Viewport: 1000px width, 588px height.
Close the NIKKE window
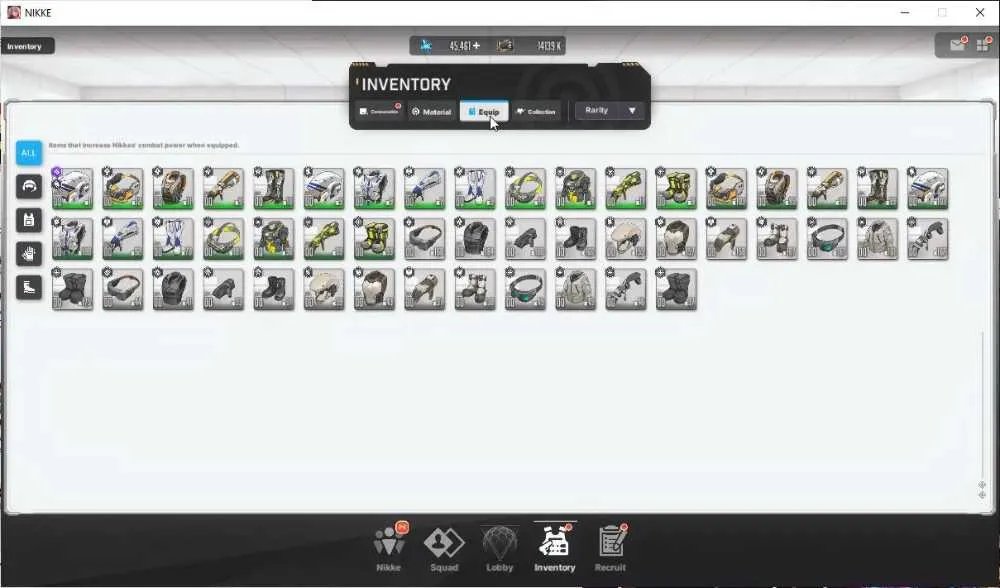(x=980, y=12)
